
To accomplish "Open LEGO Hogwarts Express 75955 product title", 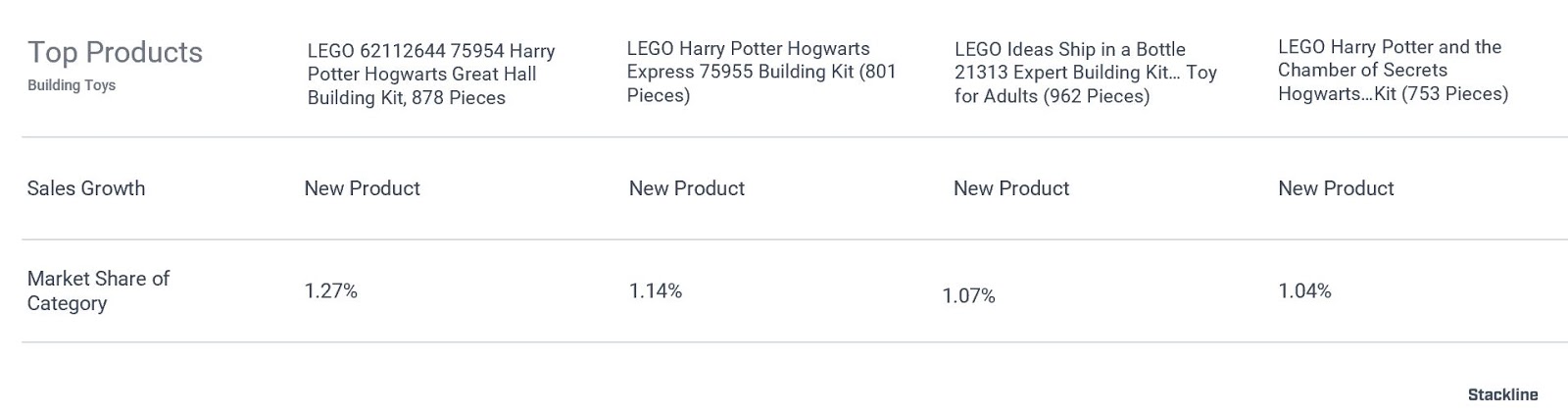I will tap(761, 72).
